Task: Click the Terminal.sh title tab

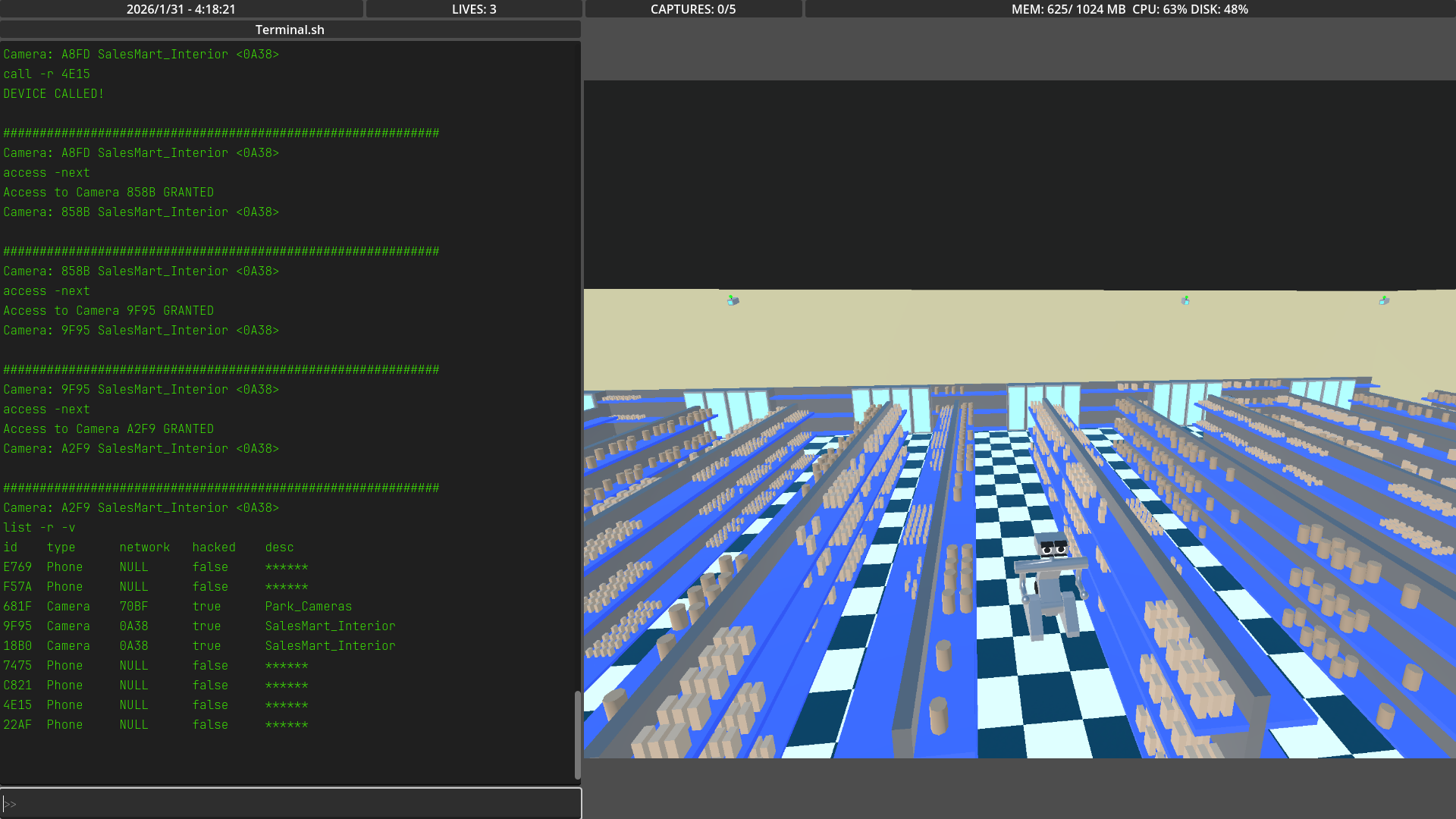Action: click(290, 30)
